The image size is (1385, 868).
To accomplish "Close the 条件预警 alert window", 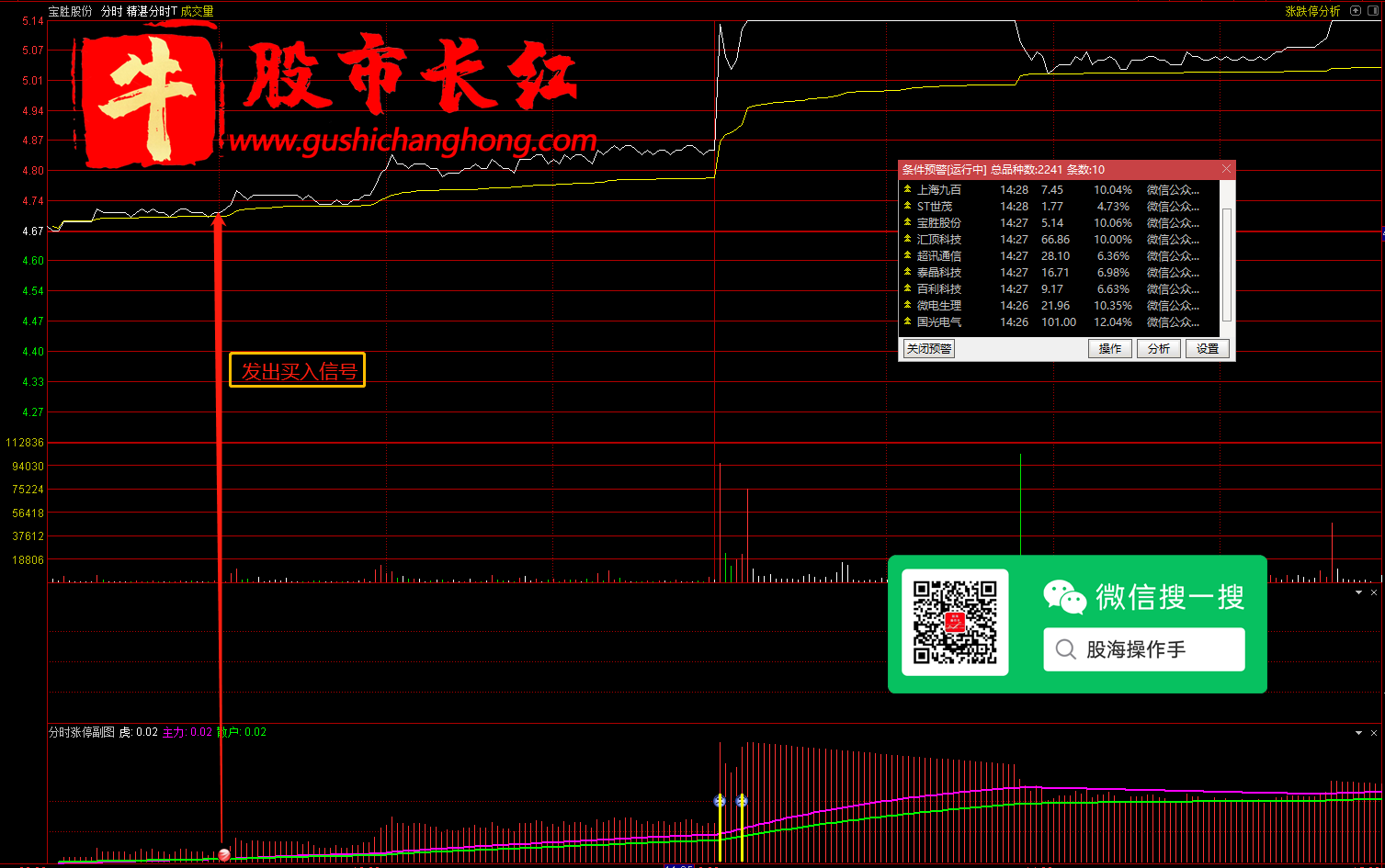I will point(1226,169).
